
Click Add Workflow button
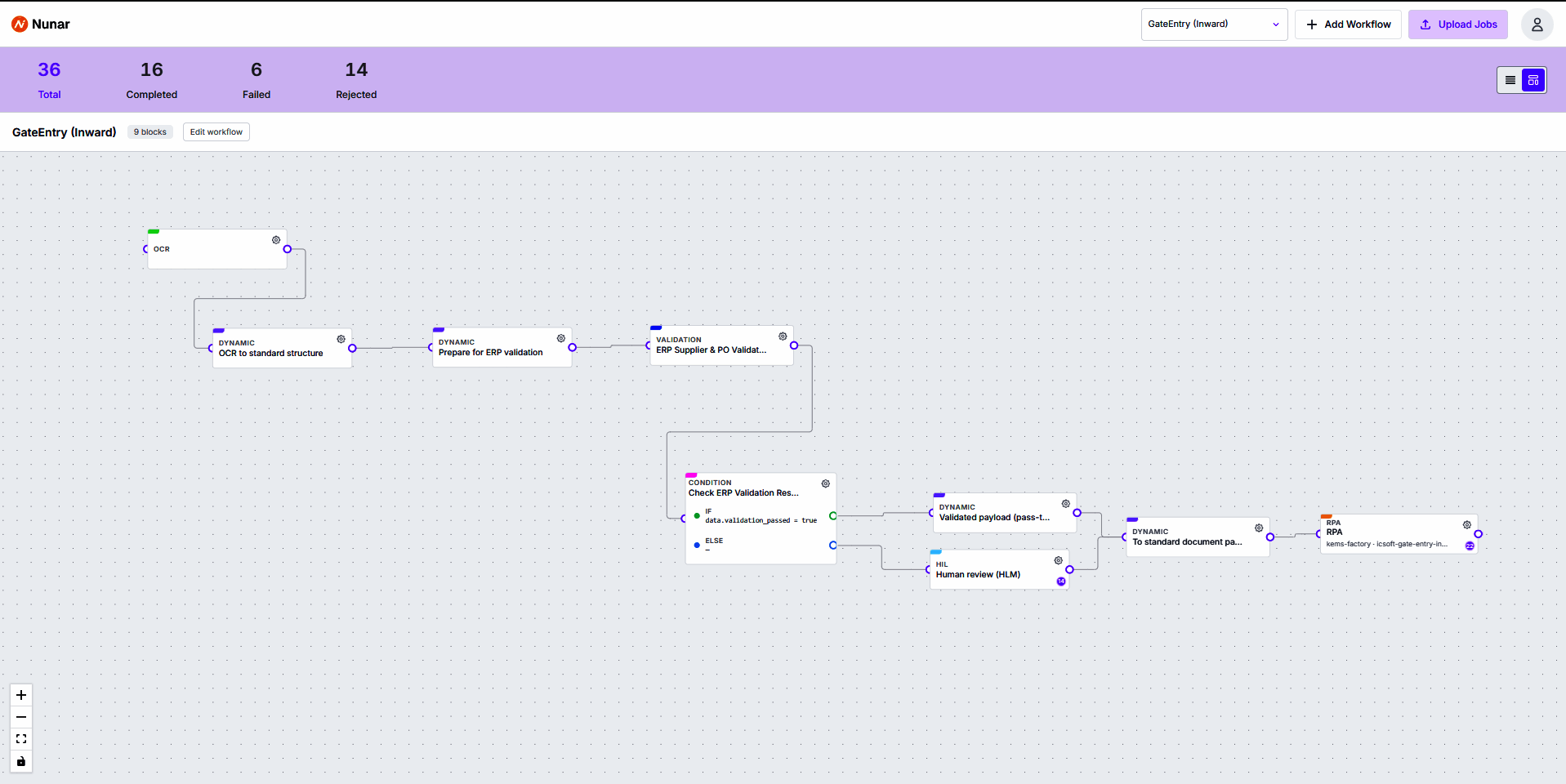tap(1348, 24)
